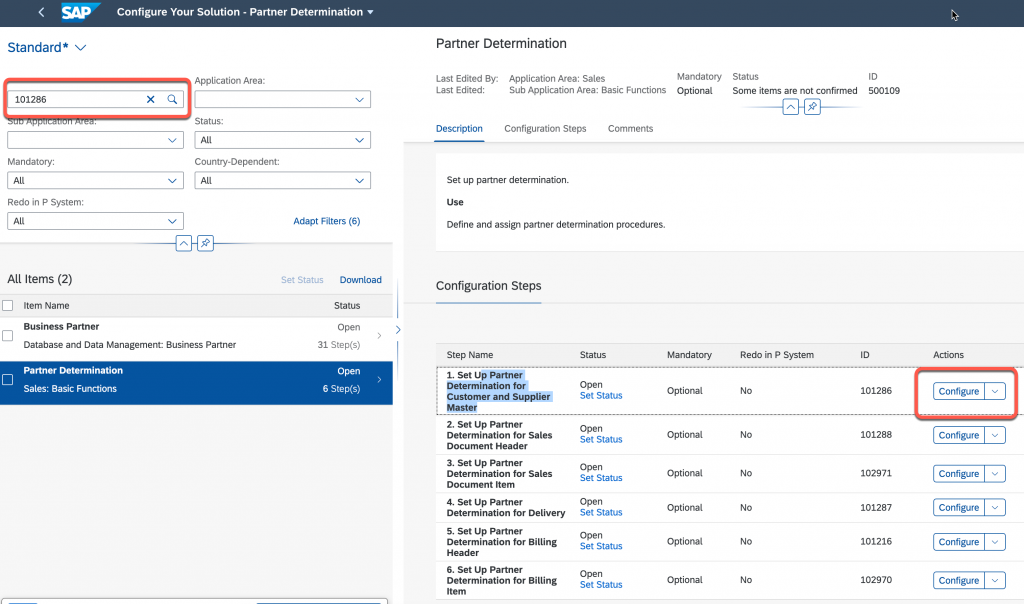This screenshot has width=1024, height=604.
Task: Click the Step Name column header
Action: click(470, 355)
